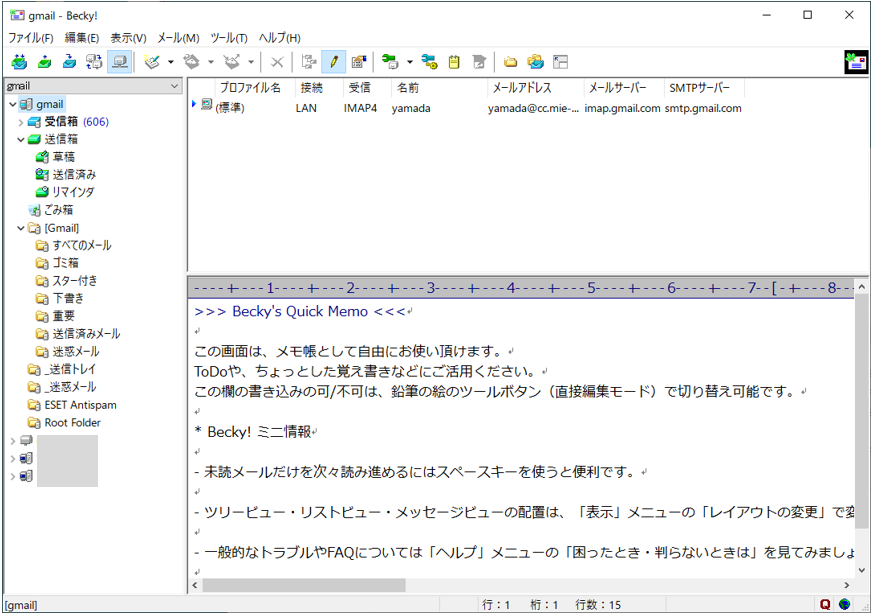
Task: Click the greyed-out icon after the yellow notepad
Action: 479,62
